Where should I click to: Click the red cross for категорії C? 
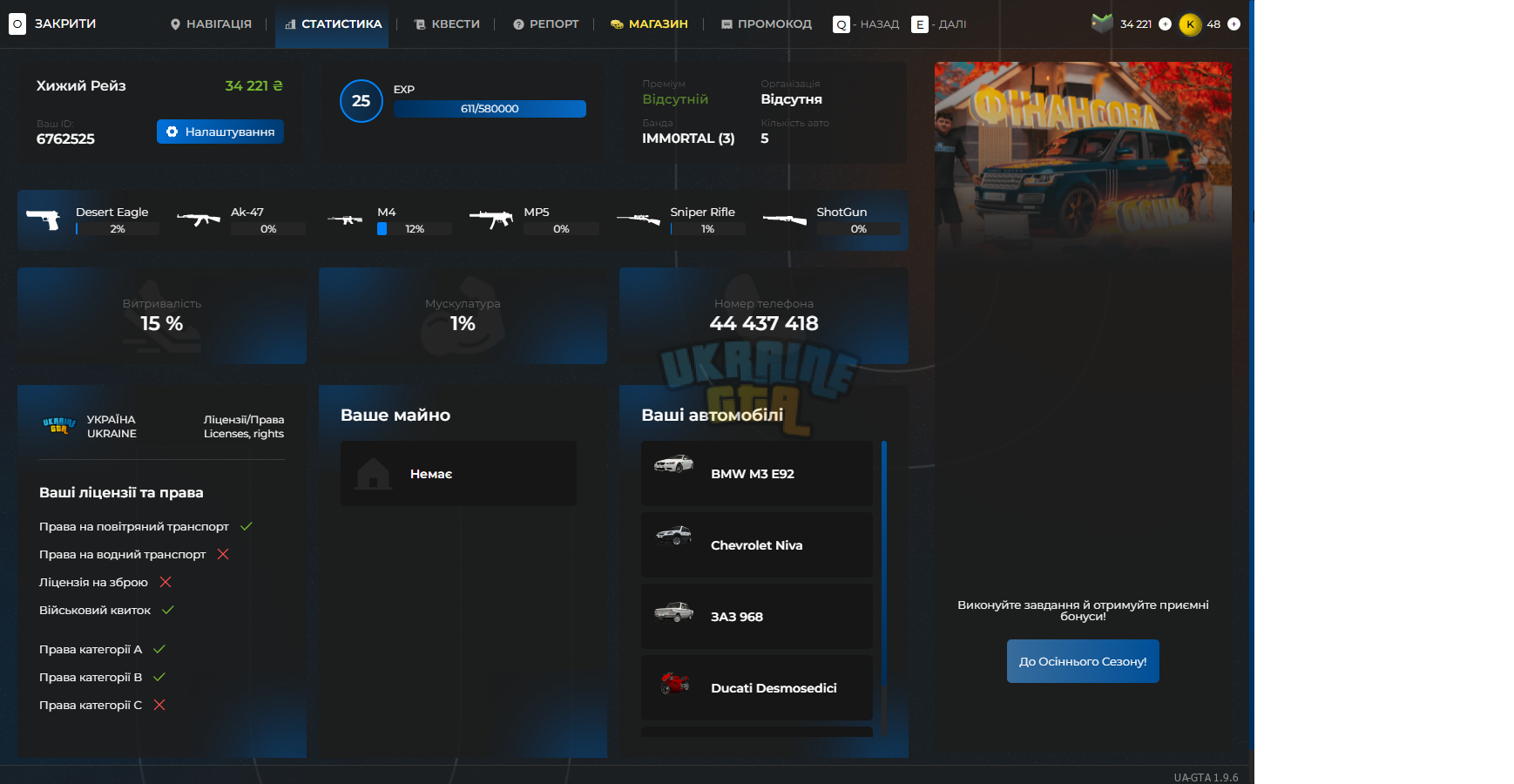(159, 705)
